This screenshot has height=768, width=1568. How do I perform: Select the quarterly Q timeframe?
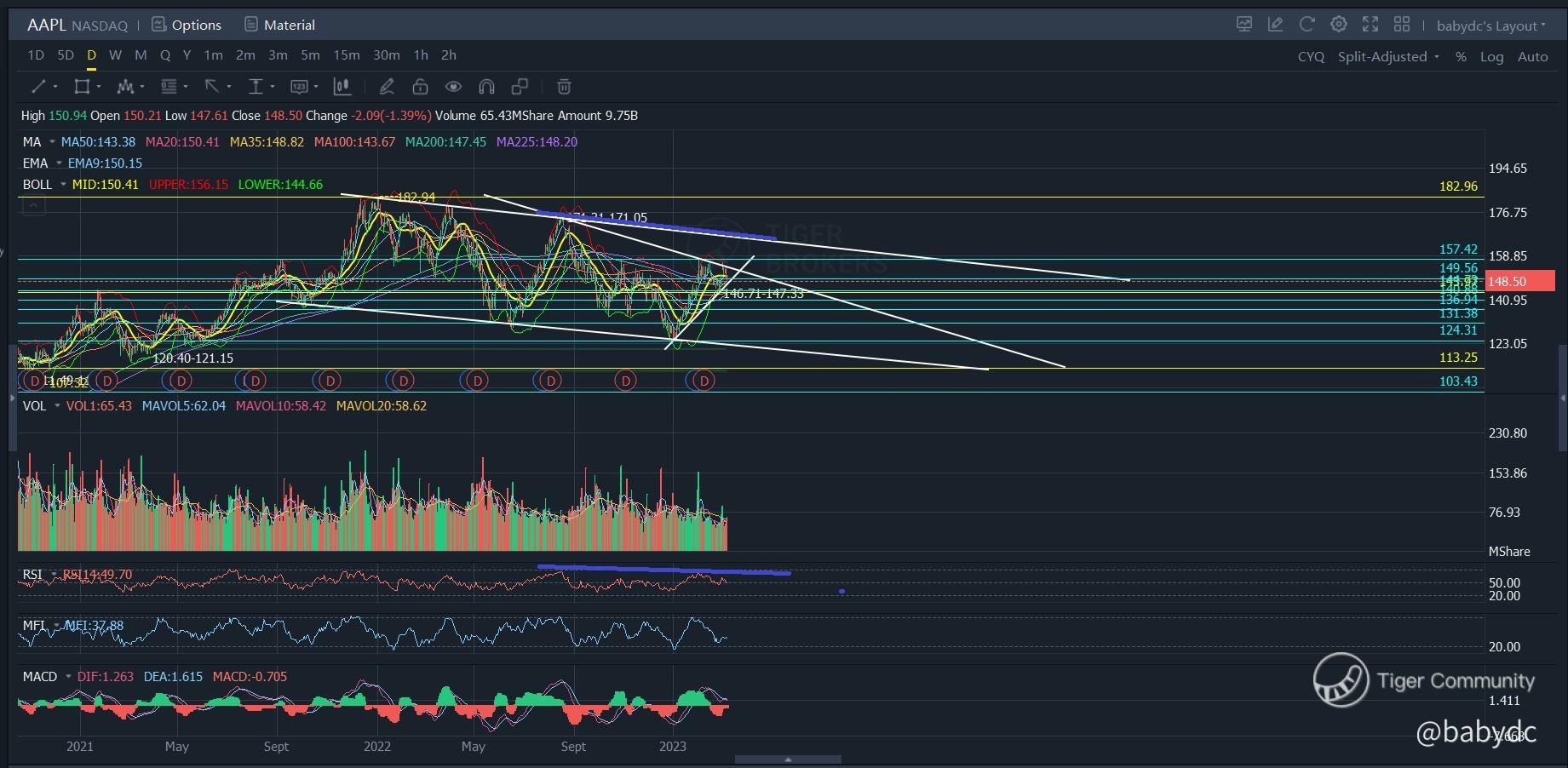click(165, 55)
